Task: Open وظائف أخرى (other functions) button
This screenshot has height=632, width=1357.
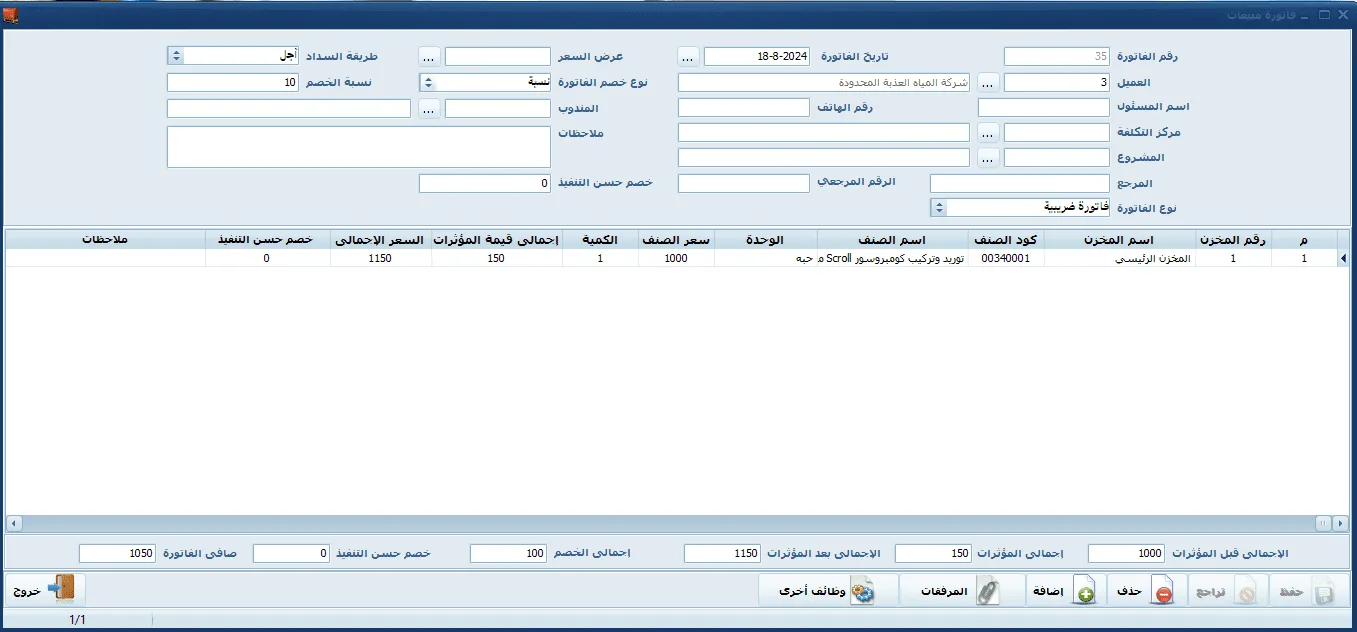Action: 827,592
